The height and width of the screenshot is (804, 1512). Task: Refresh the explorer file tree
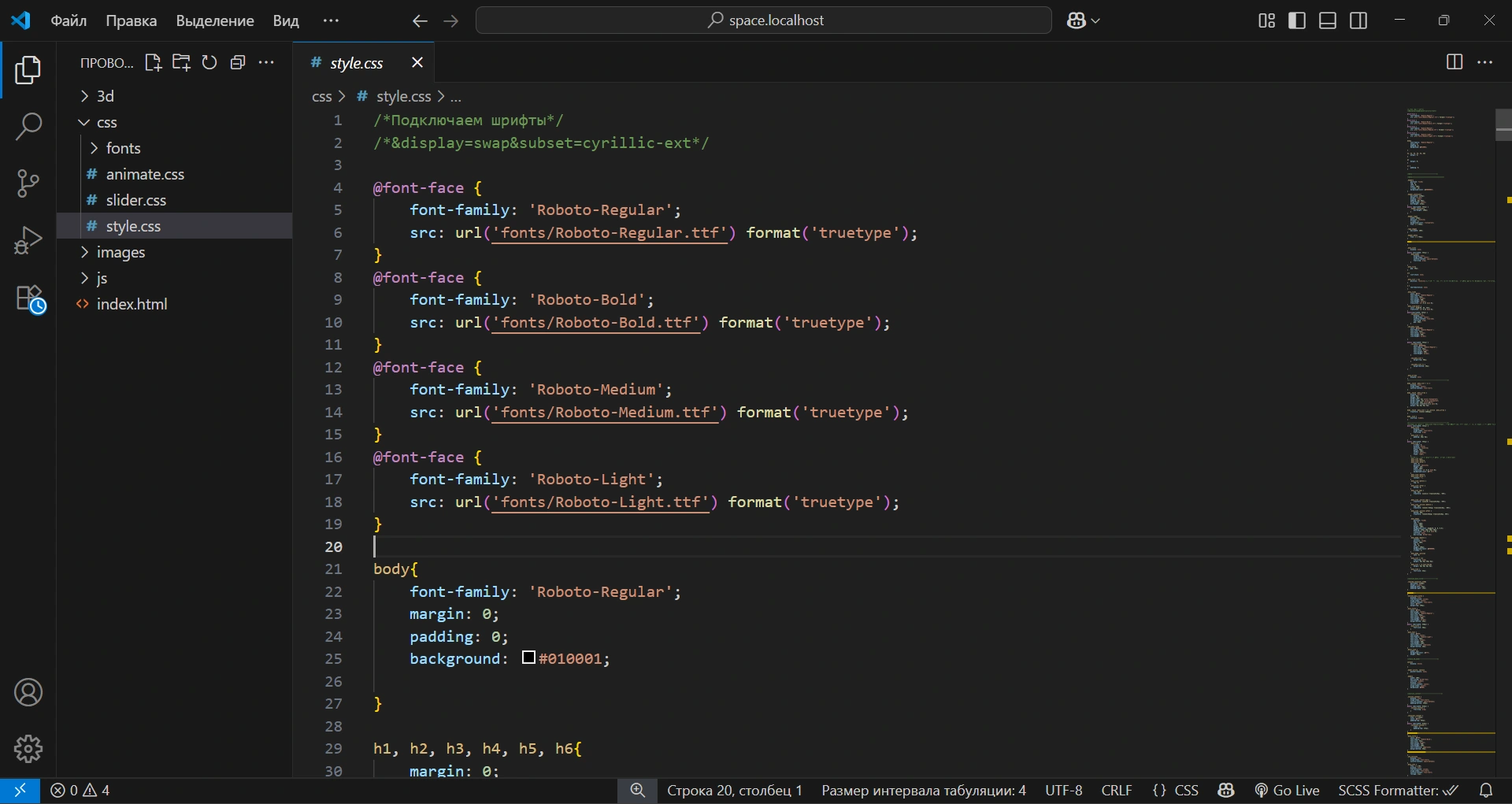point(209,63)
